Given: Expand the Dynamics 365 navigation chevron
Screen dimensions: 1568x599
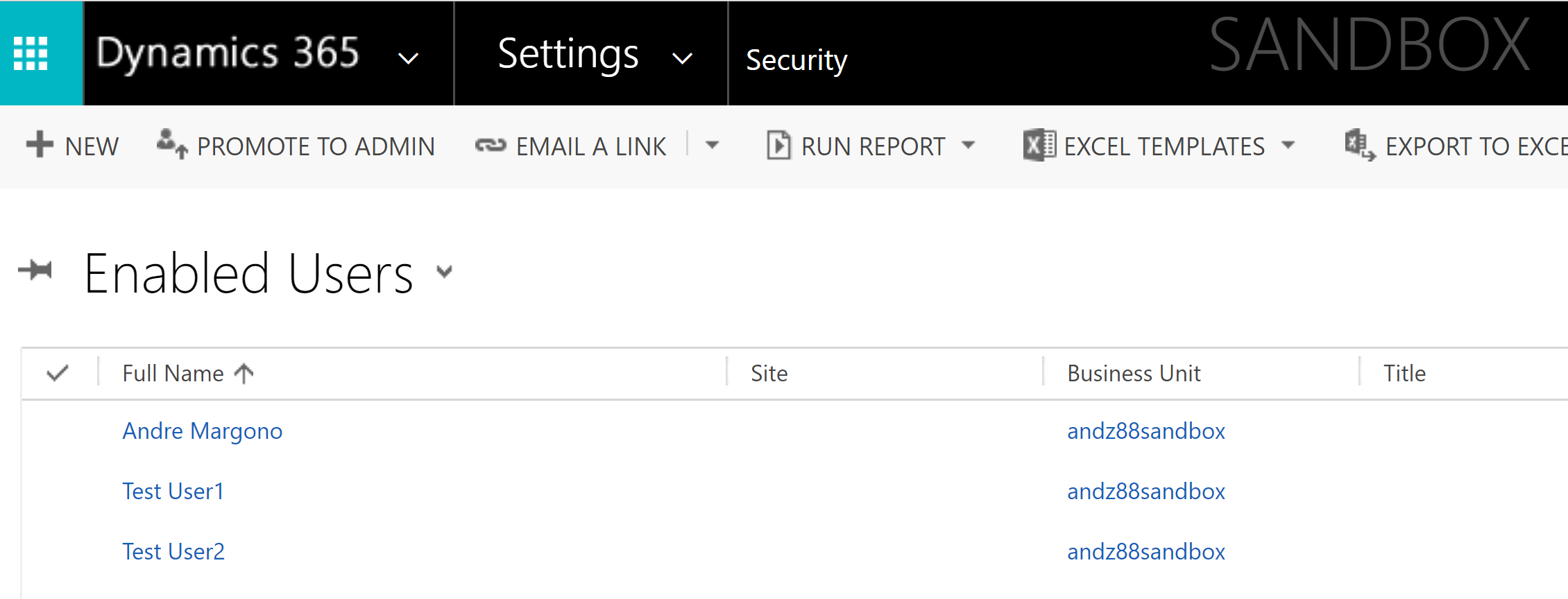Looking at the screenshot, I should point(408,58).
